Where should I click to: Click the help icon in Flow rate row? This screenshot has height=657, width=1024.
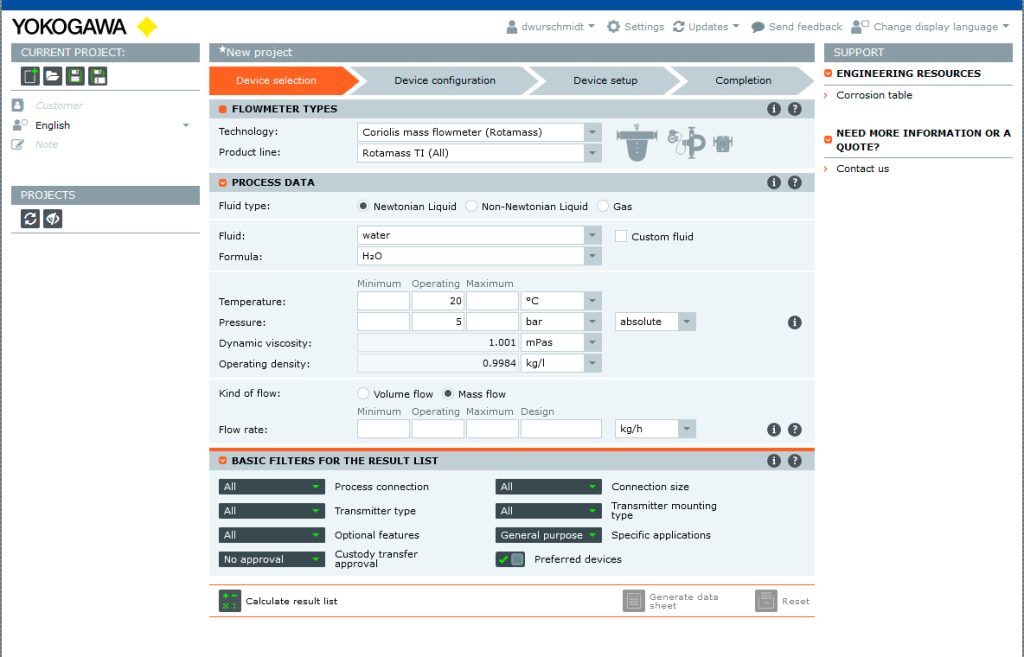795,429
